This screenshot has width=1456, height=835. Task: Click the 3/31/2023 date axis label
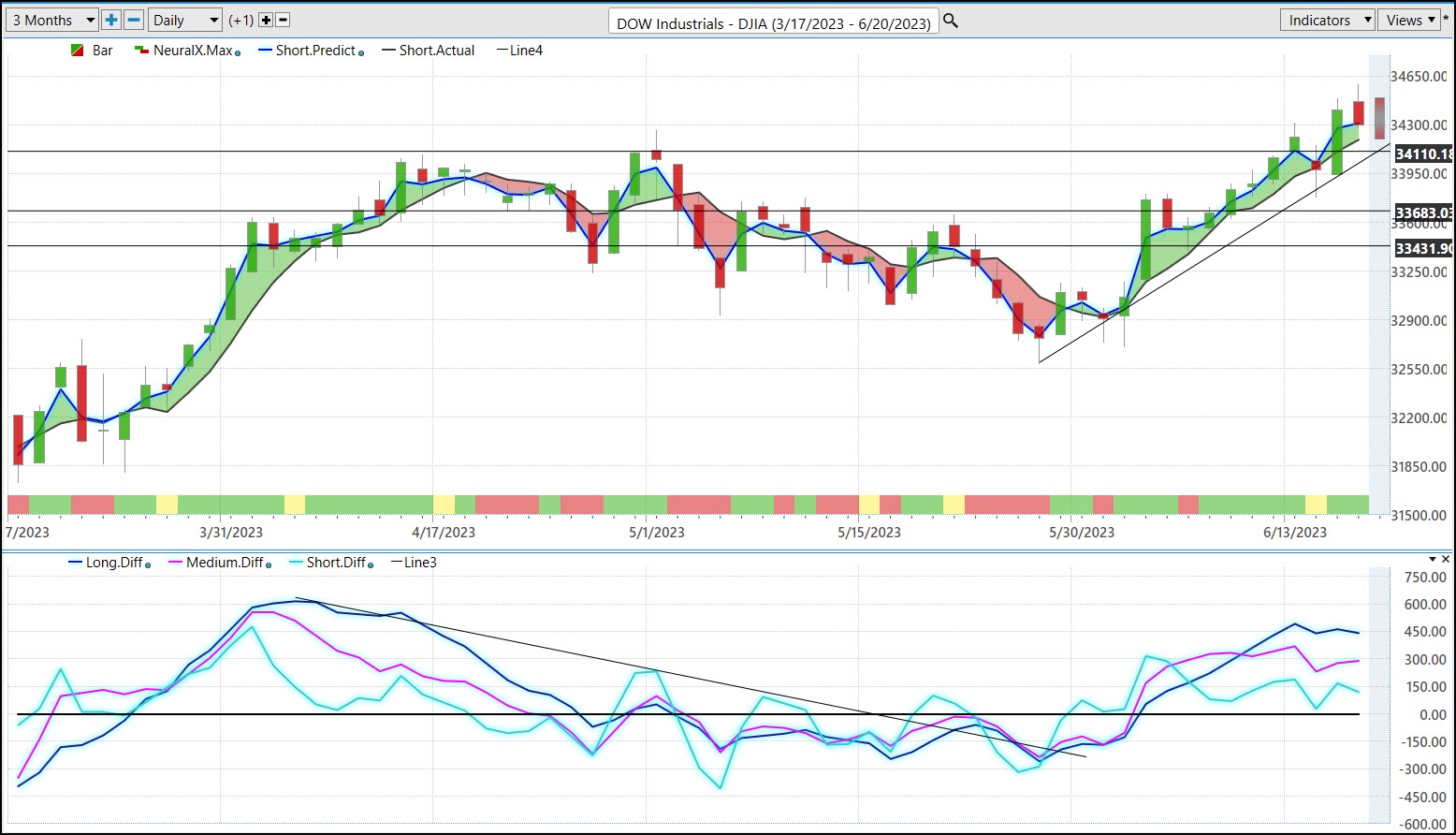[x=231, y=532]
